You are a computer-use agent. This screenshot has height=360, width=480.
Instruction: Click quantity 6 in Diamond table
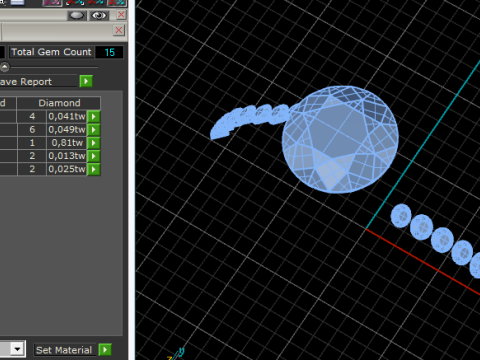[x=32, y=129]
